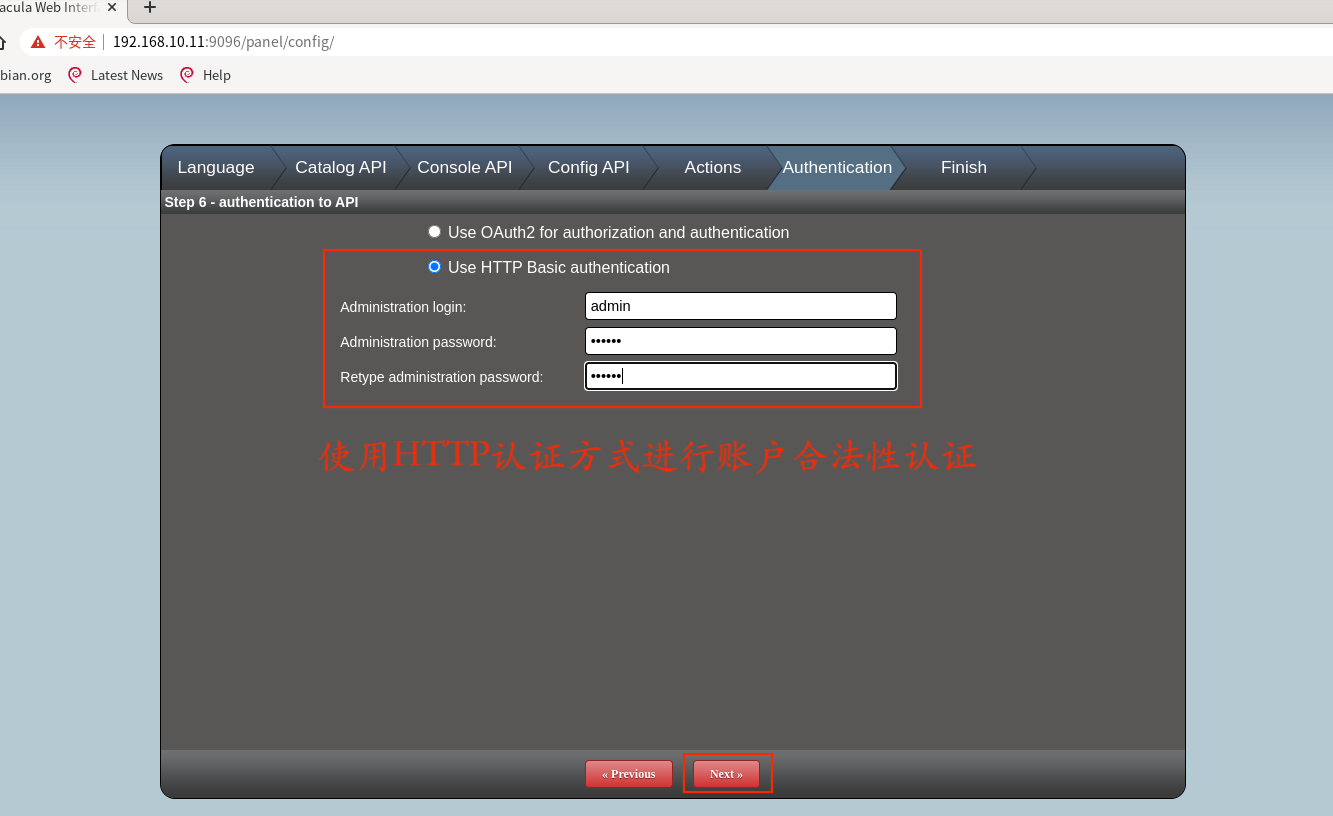Select the Authentication wizard step
Image resolution: width=1333 pixels, height=816 pixels.
(836, 168)
